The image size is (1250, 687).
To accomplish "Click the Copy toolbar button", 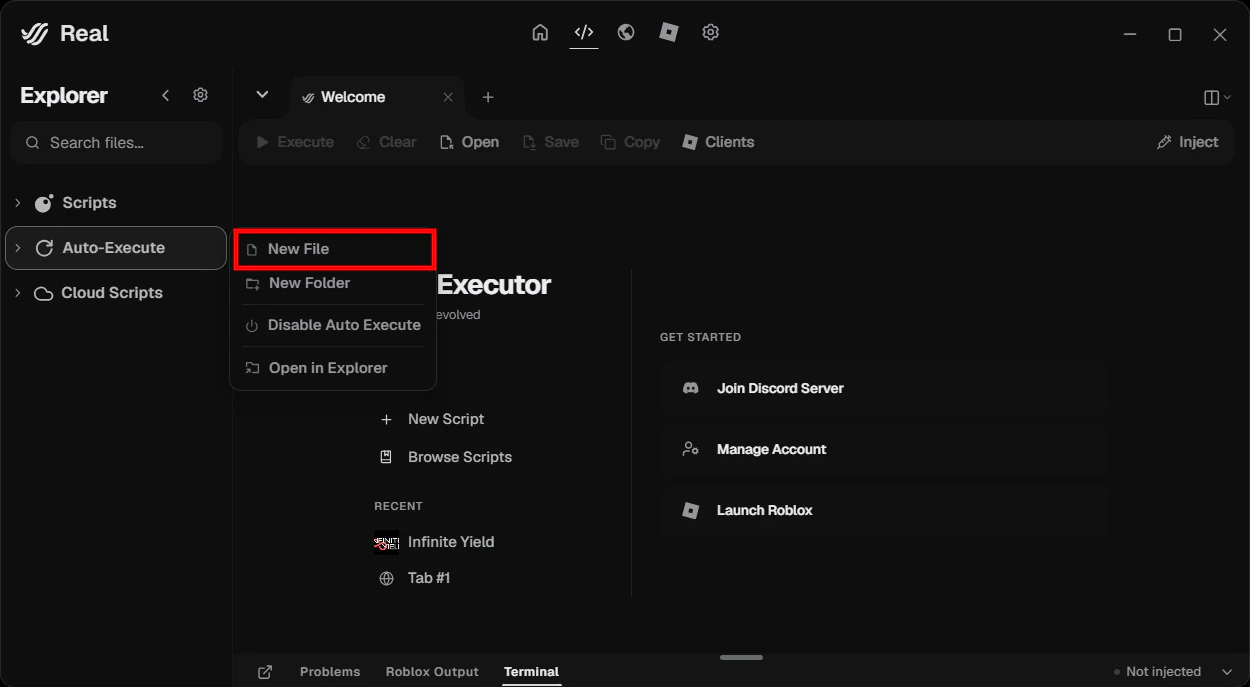I will 630,142.
